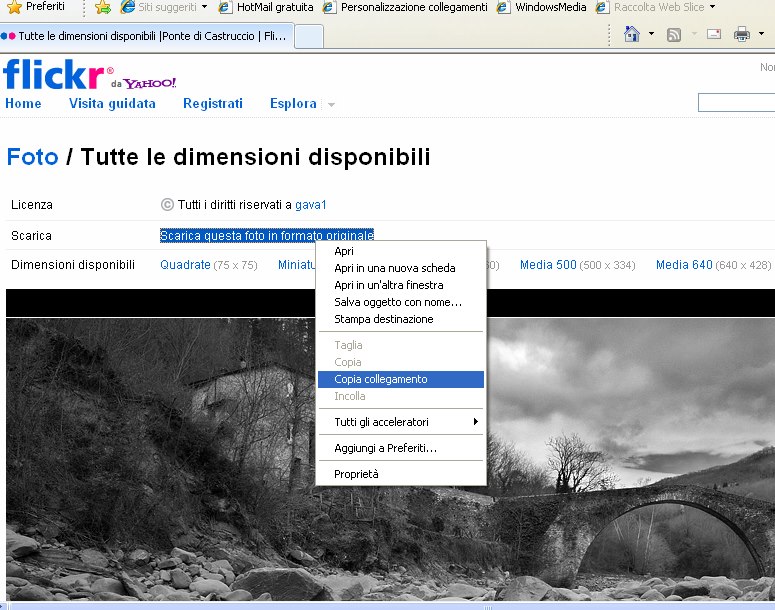Open the Media 640 size link
775x610 pixels.
tap(684, 265)
